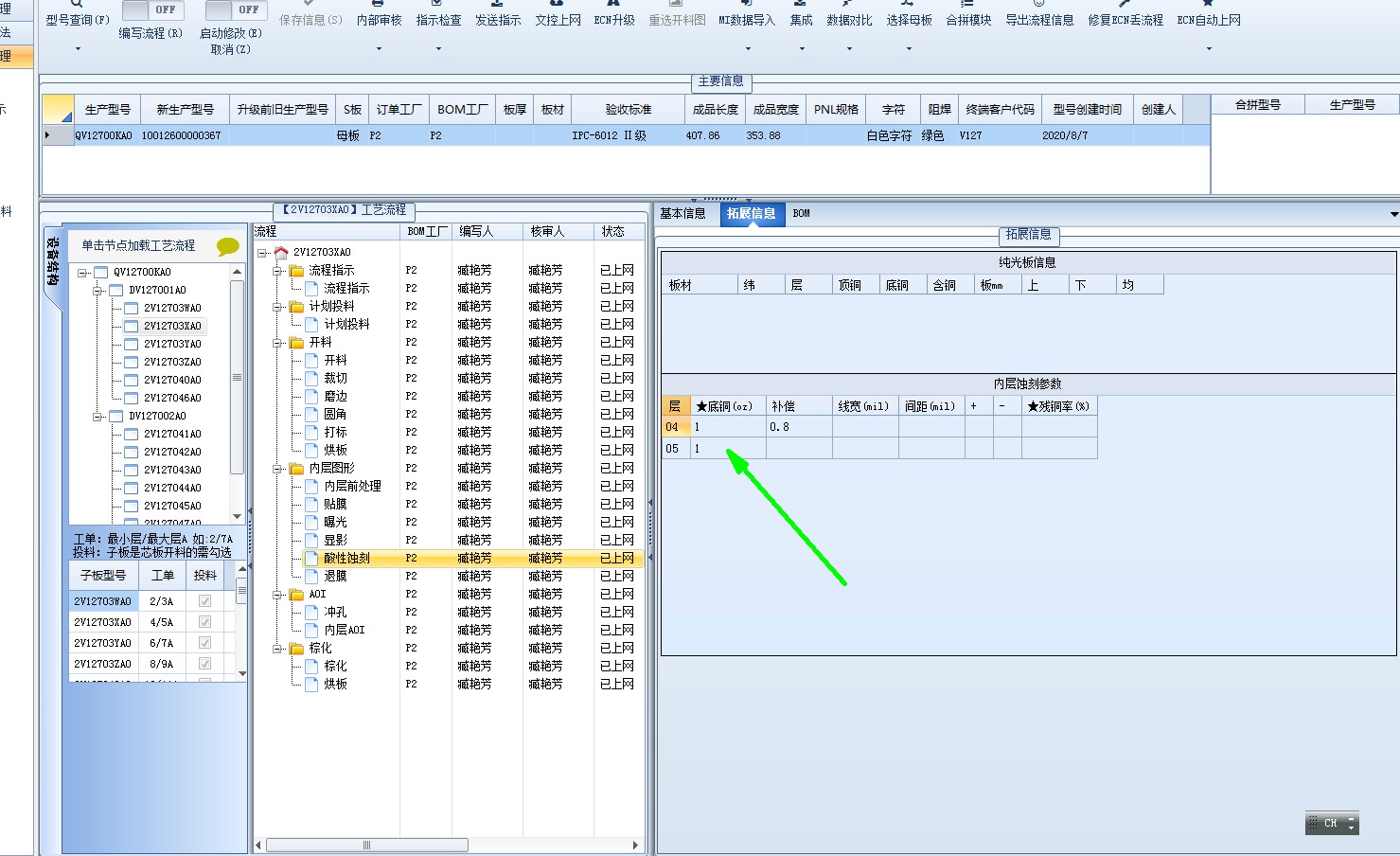The image size is (1400, 856).
Task: Collapse the DV127002A0 tree node
Action: click(97, 417)
